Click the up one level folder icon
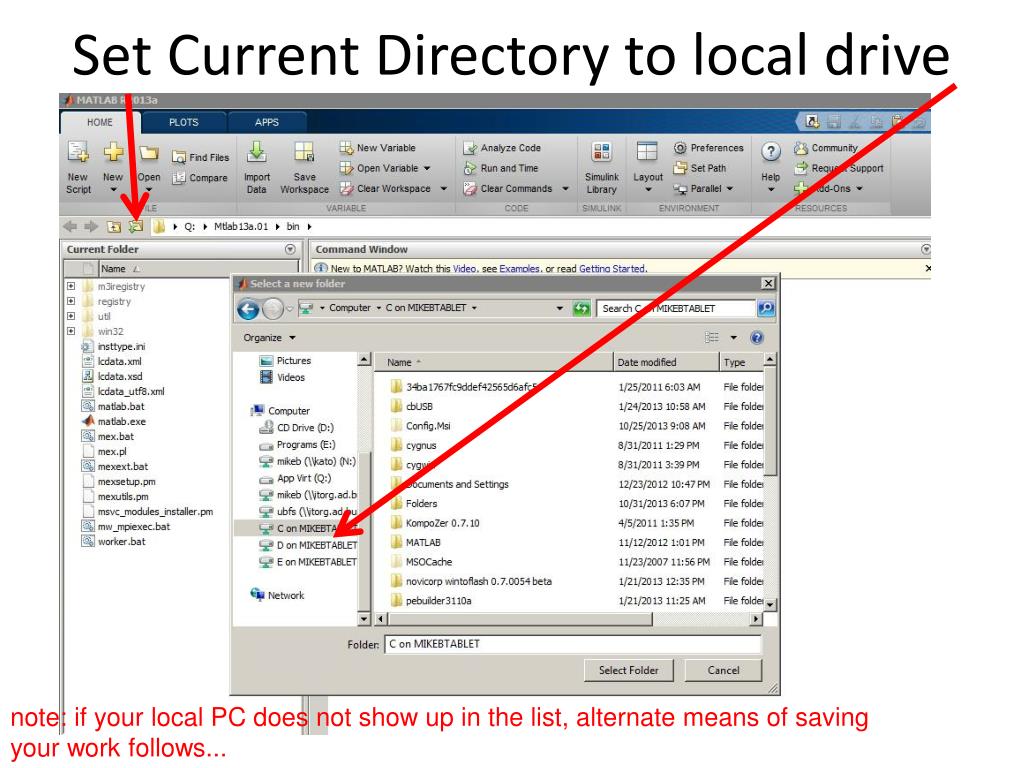1024x768 pixels. coord(114,227)
